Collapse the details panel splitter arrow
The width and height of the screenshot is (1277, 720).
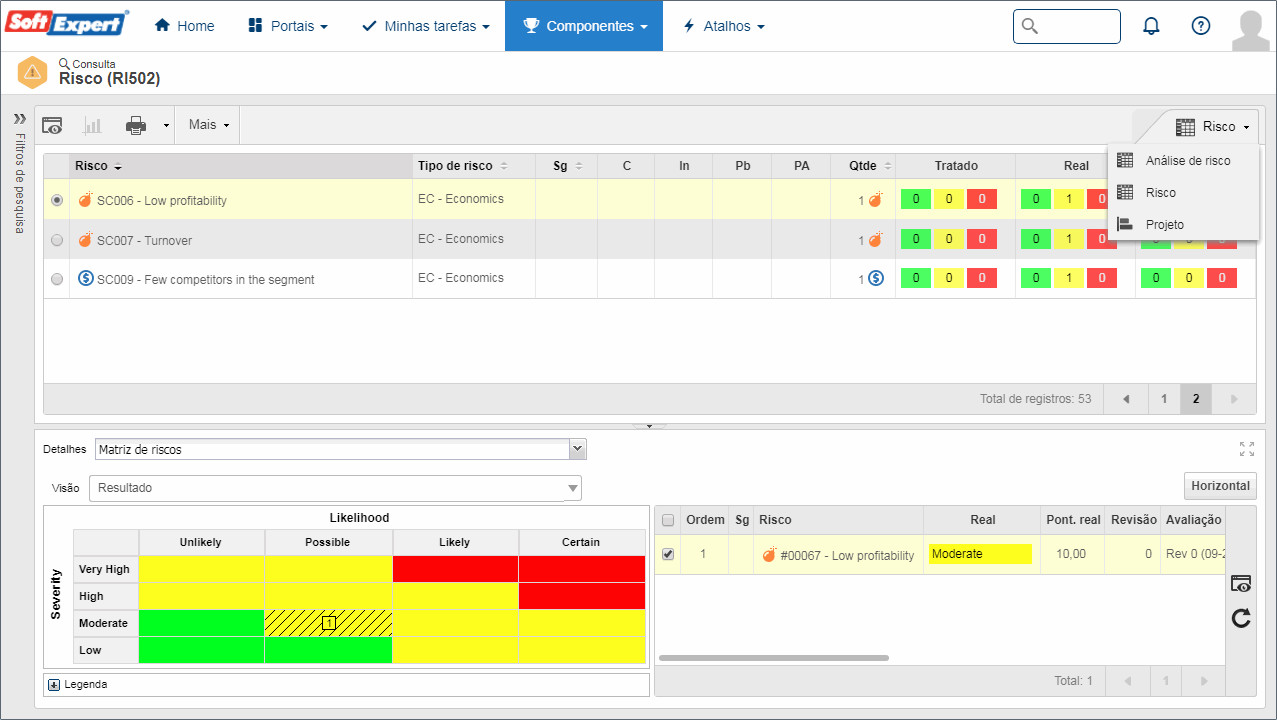click(649, 426)
